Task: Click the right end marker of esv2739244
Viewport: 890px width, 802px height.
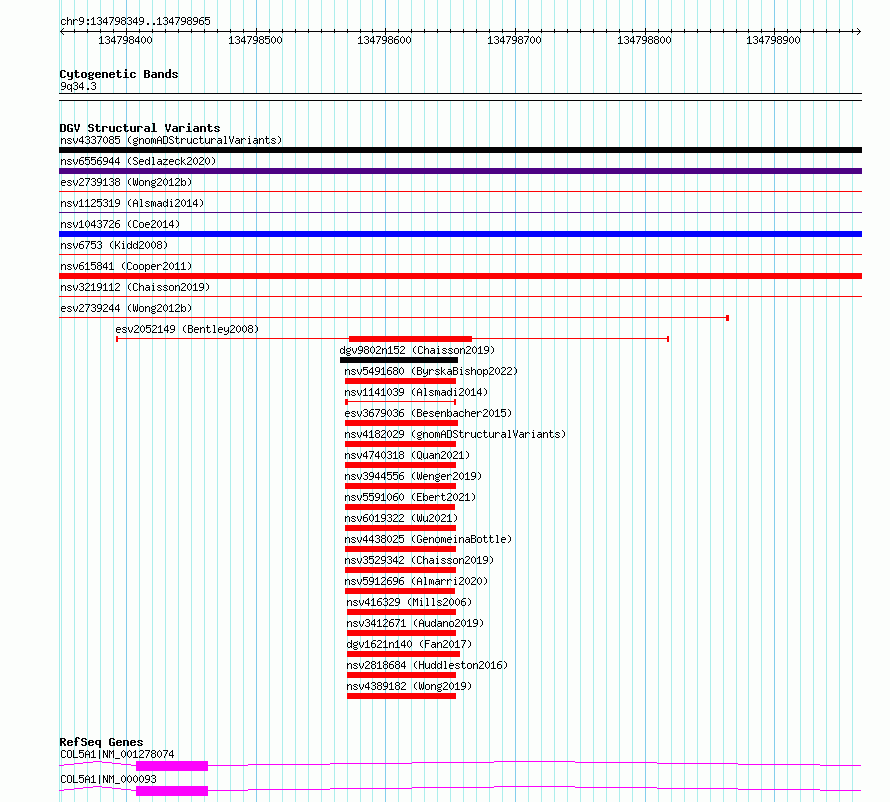Action: click(x=728, y=318)
